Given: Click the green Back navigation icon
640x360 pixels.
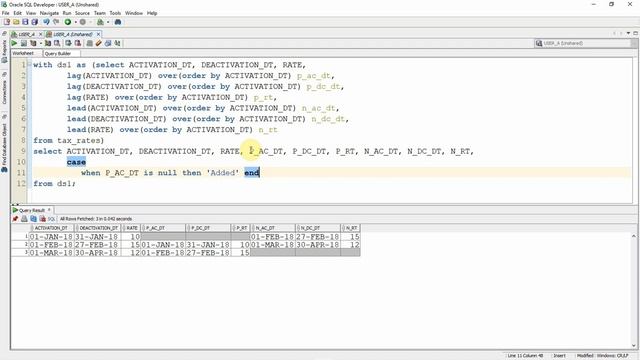Looking at the screenshot, I should 68,22.
